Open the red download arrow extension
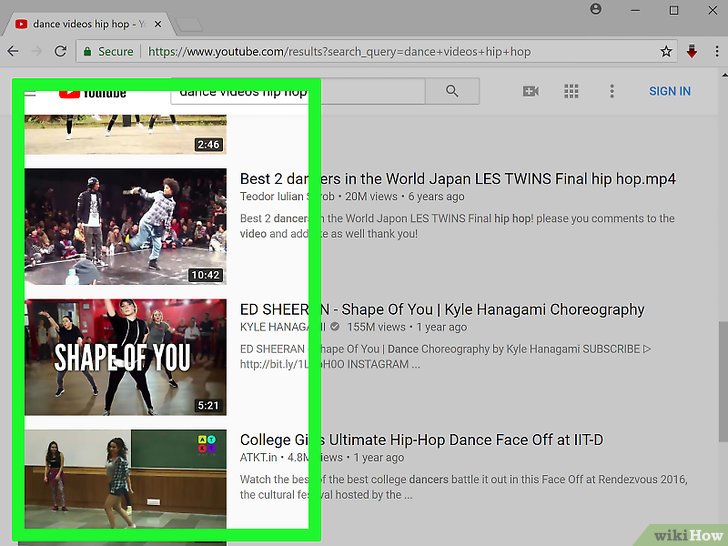 point(692,51)
